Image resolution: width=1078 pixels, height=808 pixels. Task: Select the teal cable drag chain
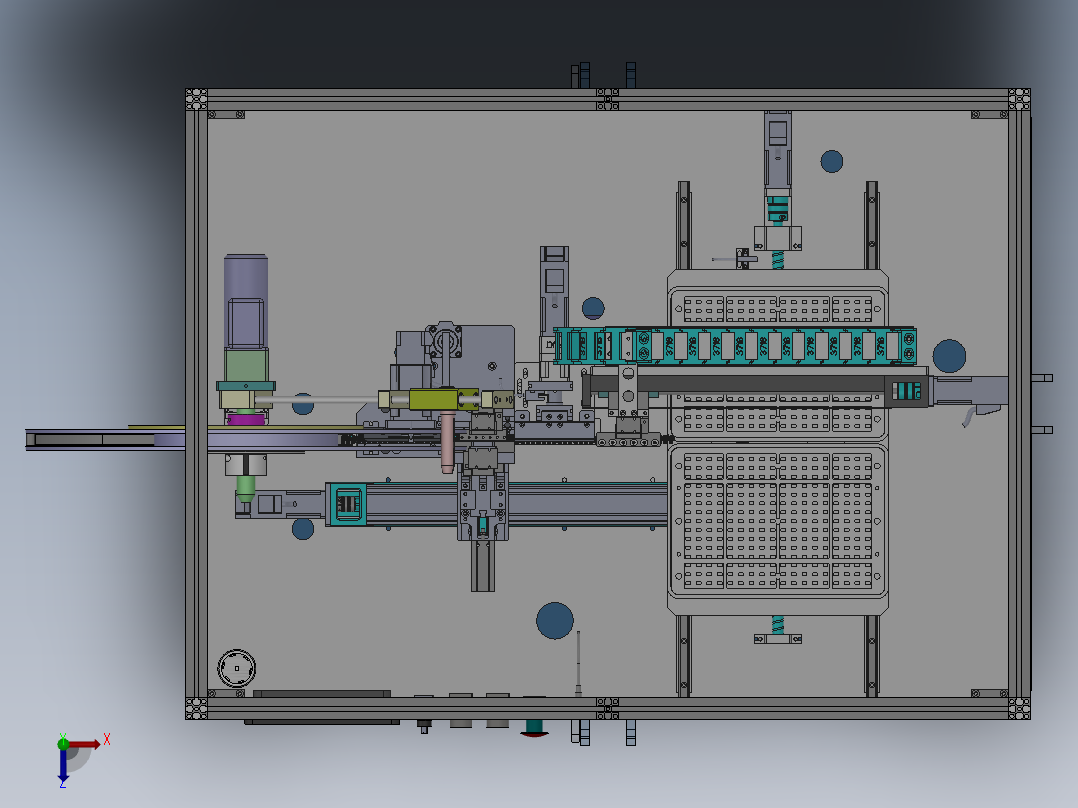pos(735,345)
